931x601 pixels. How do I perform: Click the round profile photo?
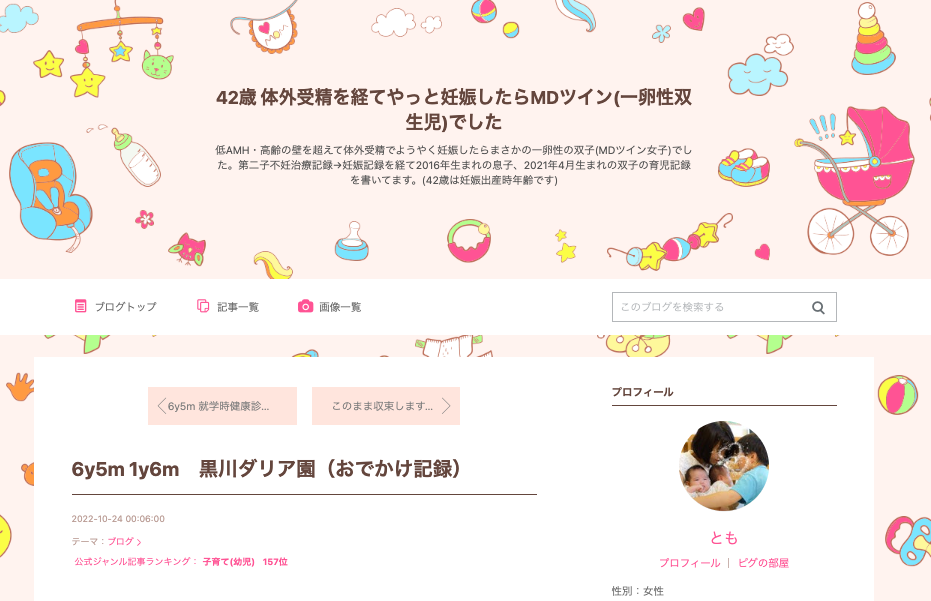(x=724, y=466)
